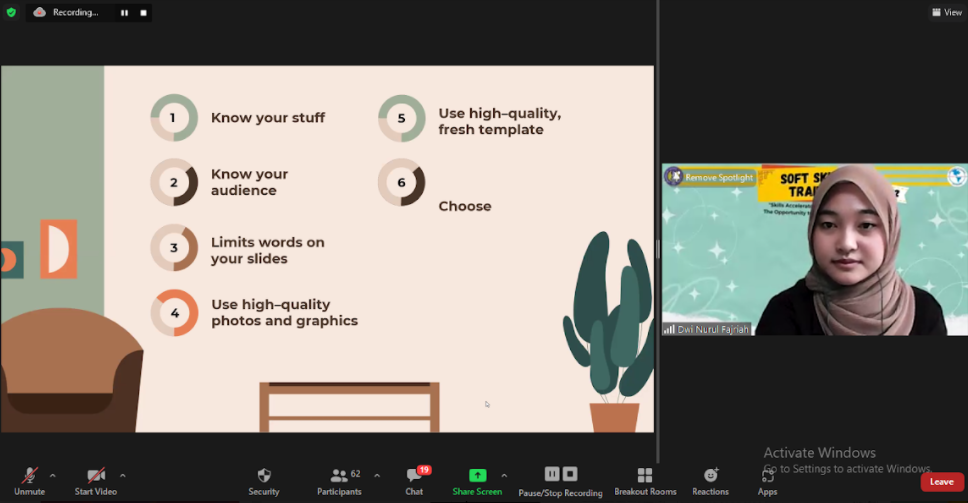968x503 pixels.
Task: Open the Security shield menu
Action: pyautogui.click(x=264, y=476)
